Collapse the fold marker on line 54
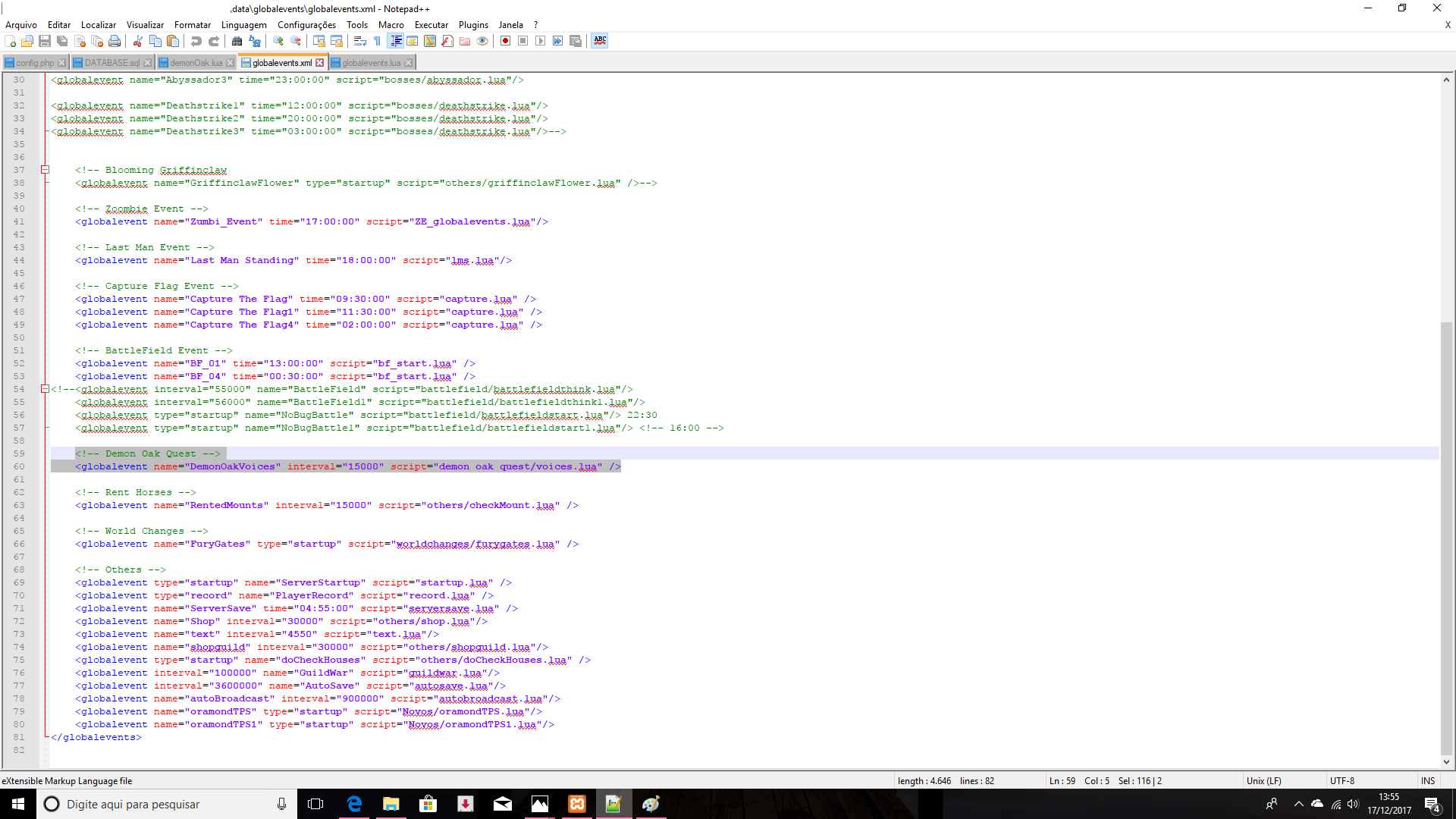This screenshot has height=819, width=1456. tap(45, 389)
